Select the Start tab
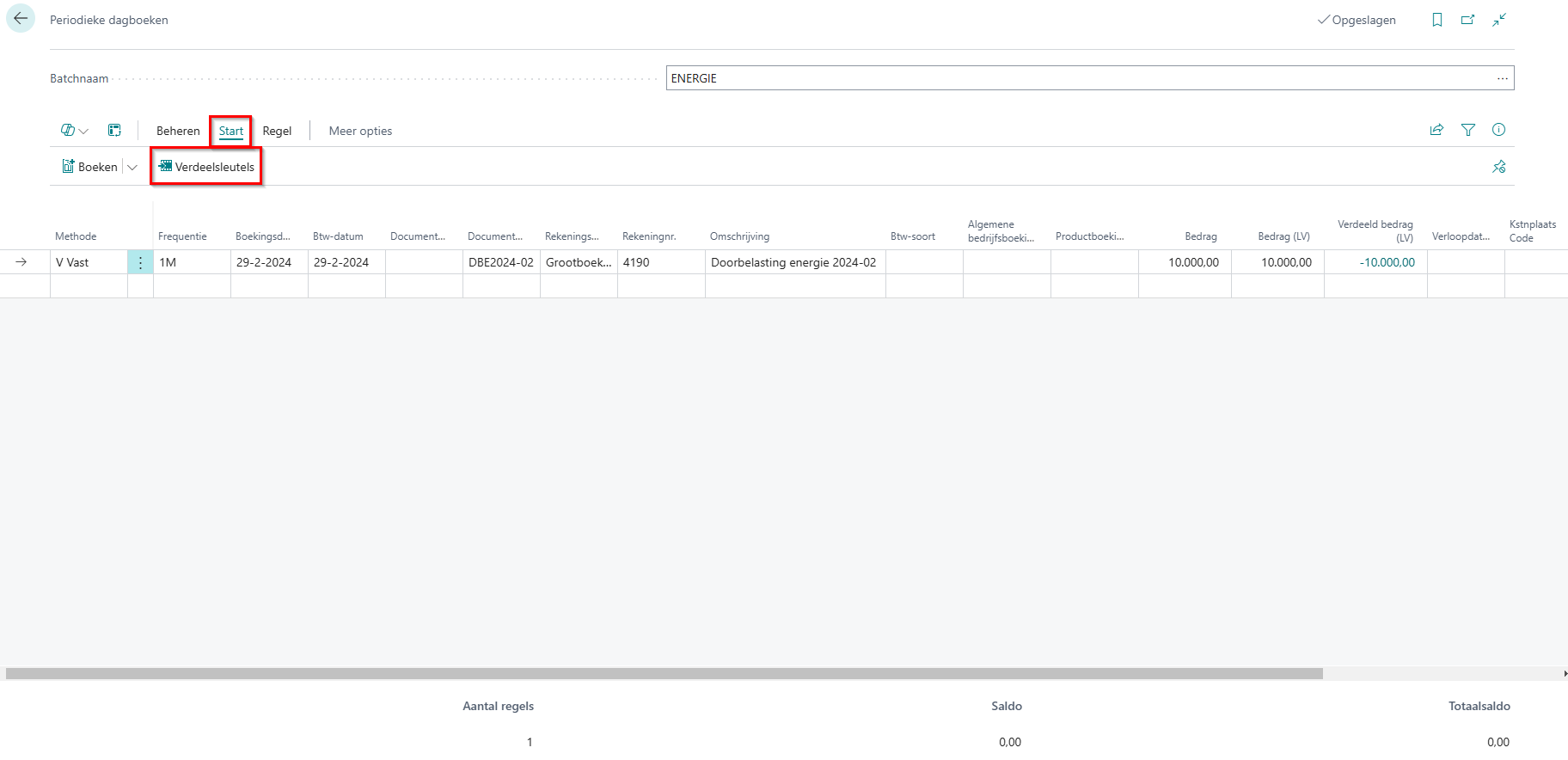 tap(231, 131)
